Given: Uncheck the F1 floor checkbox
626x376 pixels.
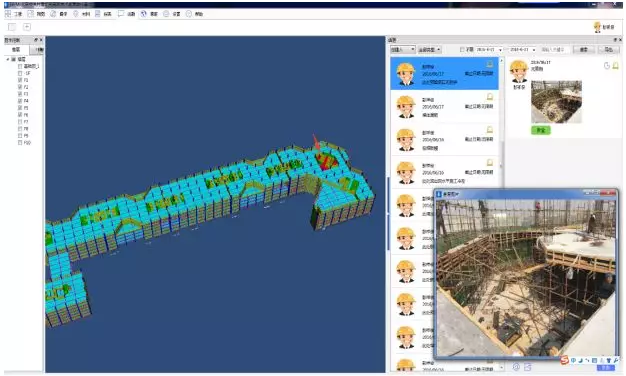Looking at the screenshot, I should [20, 80].
